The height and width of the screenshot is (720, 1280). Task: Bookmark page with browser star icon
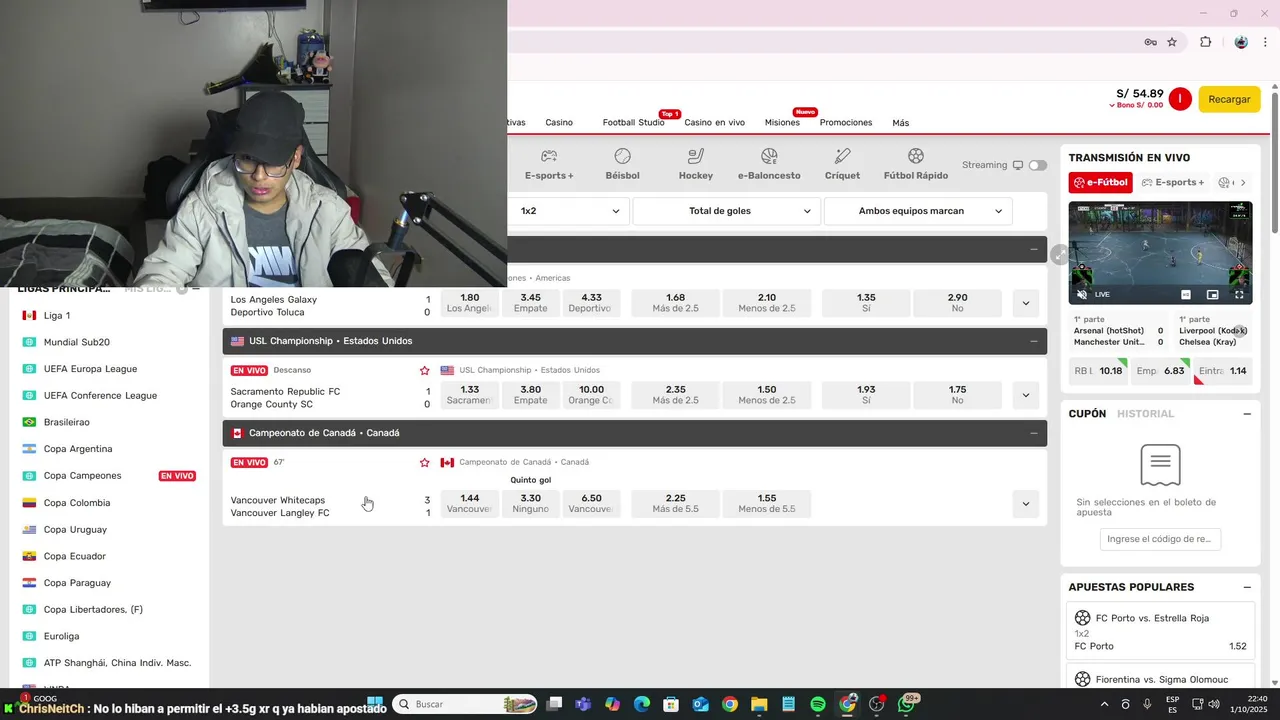tap(1172, 42)
